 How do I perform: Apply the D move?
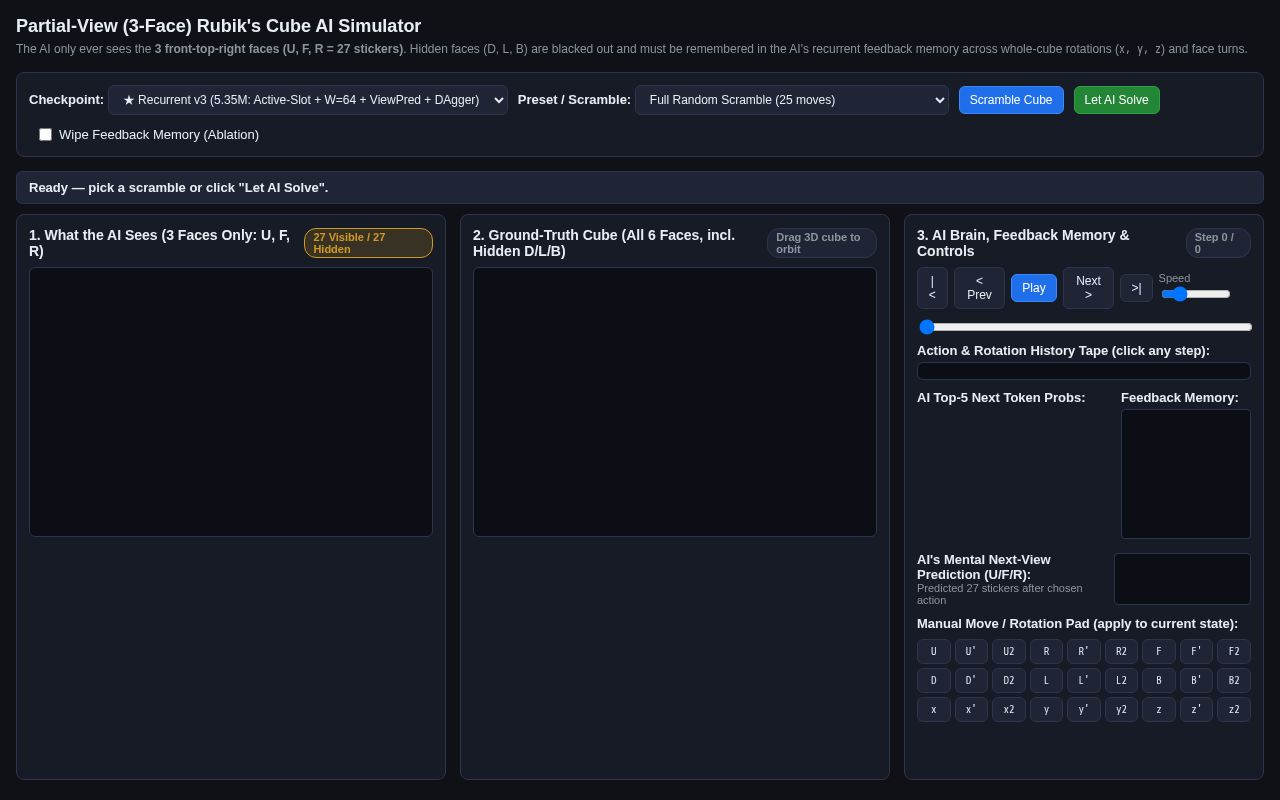pyautogui.click(x=934, y=681)
